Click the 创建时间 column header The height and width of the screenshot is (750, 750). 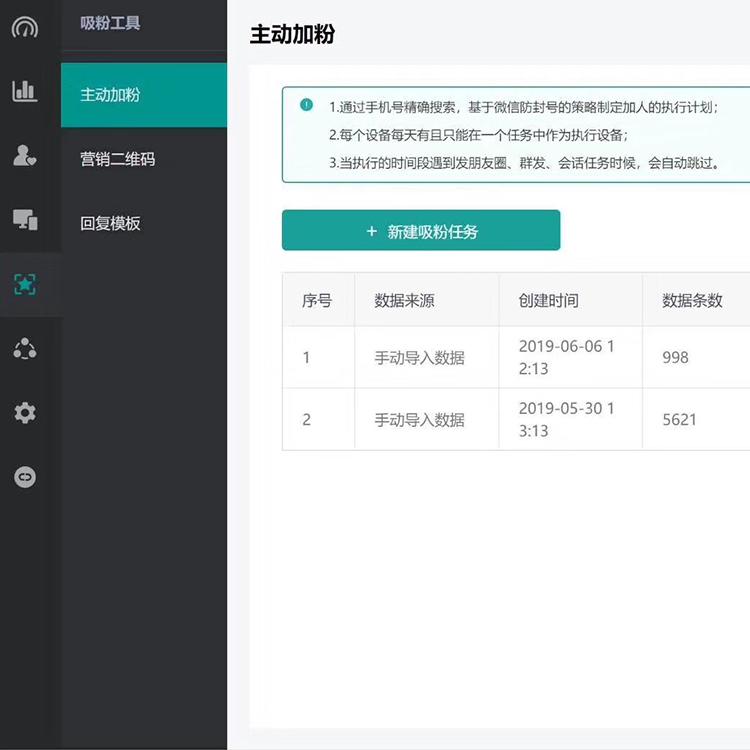click(x=549, y=300)
